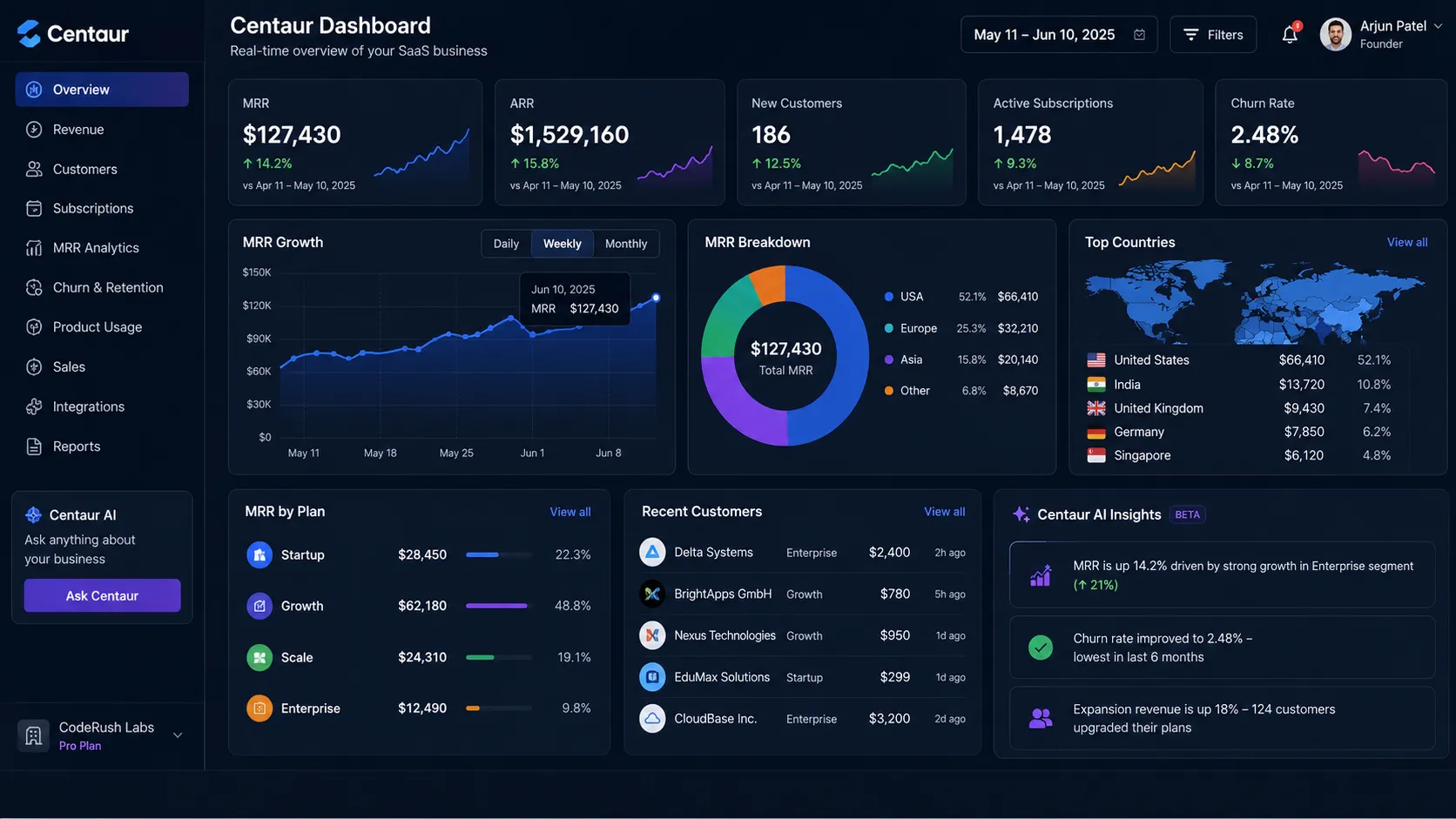Open the notifications bell

point(1290,35)
